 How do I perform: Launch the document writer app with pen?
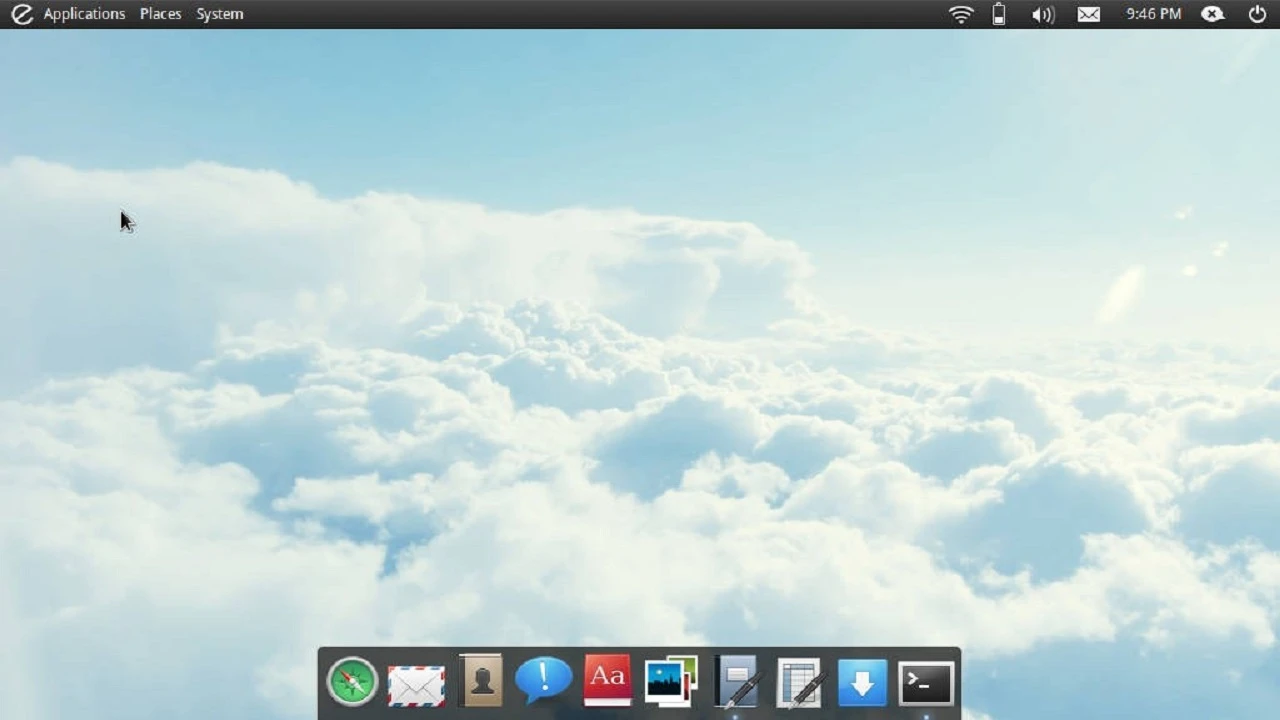[x=736, y=682]
